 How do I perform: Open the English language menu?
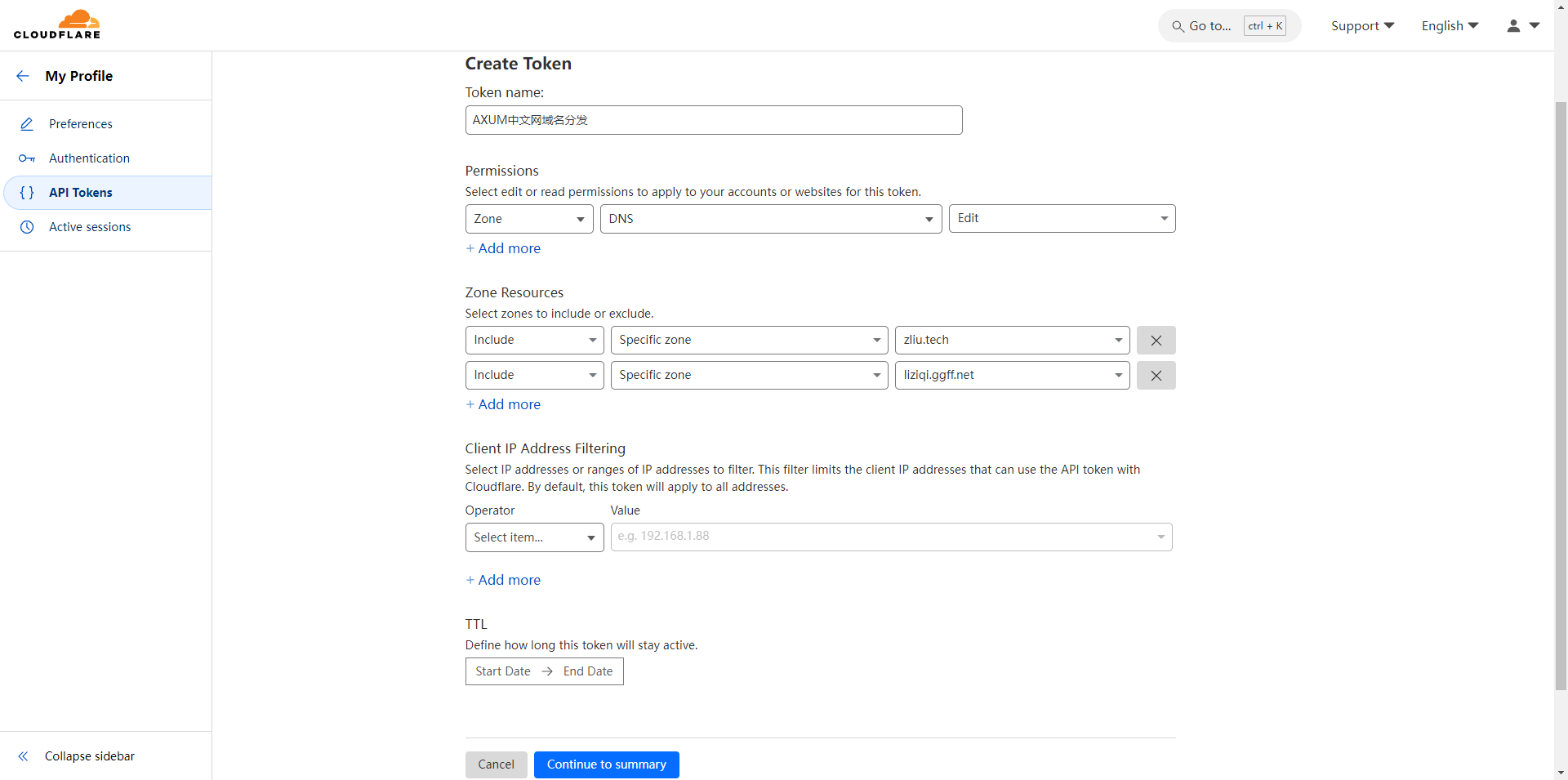point(1450,26)
